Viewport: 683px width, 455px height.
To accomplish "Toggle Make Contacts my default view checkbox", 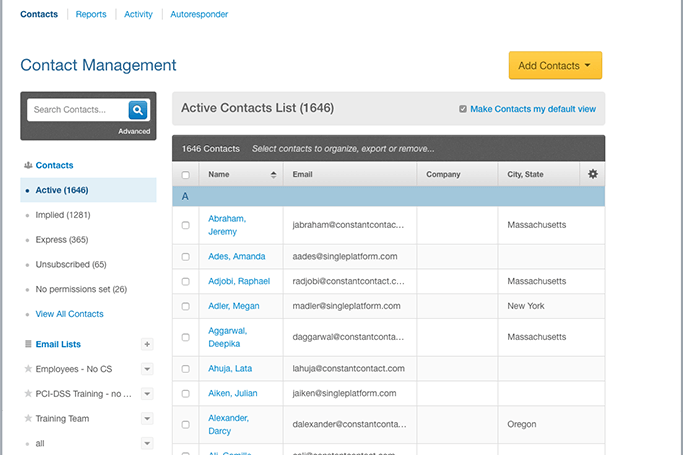I will coord(462,109).
